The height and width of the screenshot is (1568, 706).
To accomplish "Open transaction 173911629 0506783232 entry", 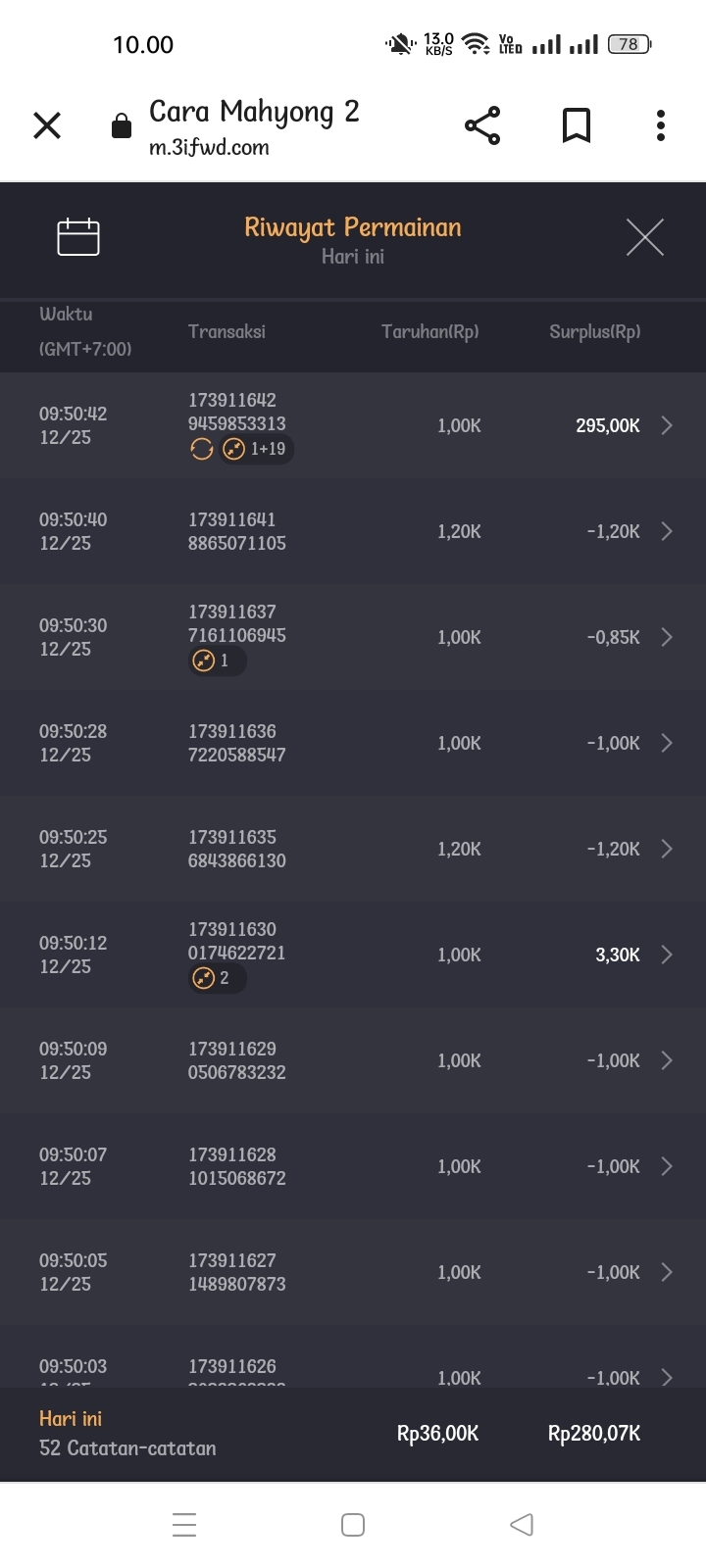I will (237, 1060).
